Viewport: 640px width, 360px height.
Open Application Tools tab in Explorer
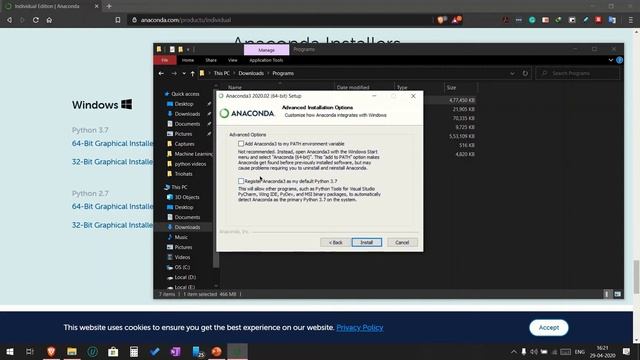click(266, 60)
